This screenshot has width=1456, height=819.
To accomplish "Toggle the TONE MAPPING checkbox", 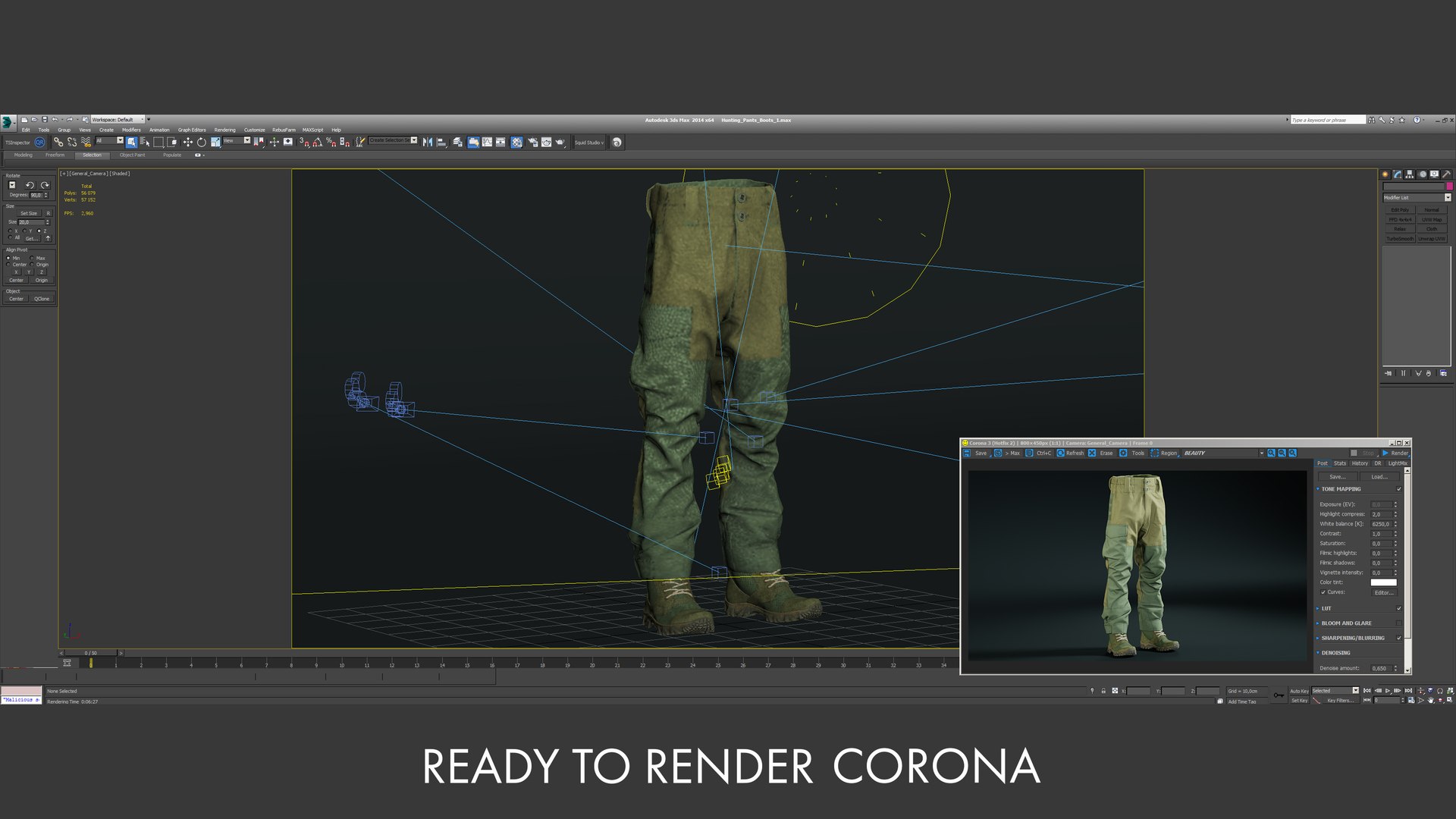I will click(1399, 489).
